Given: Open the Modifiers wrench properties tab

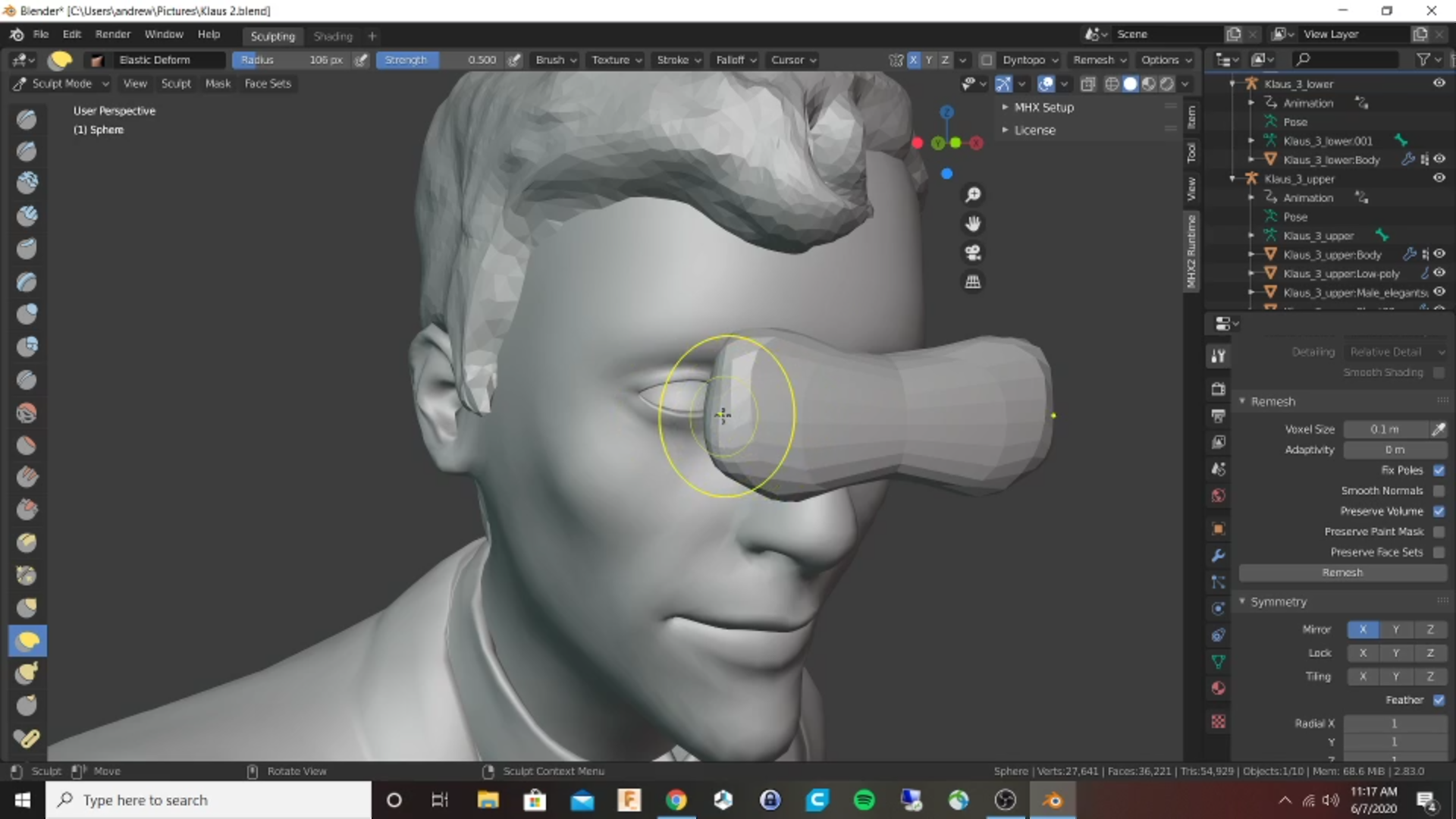Looking at the screenshot, I should tap(1218, 556).
